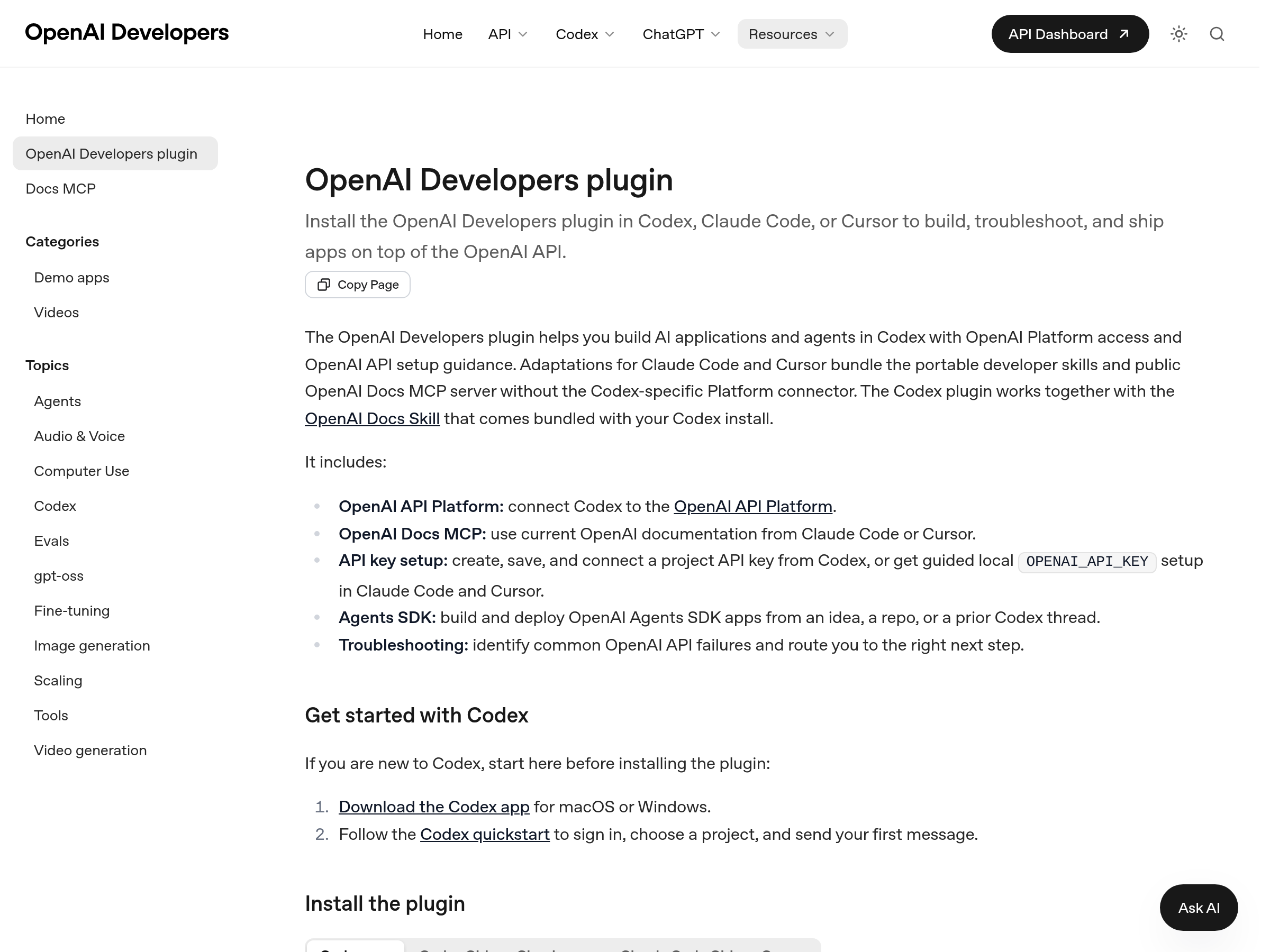Click the Get started with Codex heading
This screenshot has height=952, width=1270.
coord(416,716)
